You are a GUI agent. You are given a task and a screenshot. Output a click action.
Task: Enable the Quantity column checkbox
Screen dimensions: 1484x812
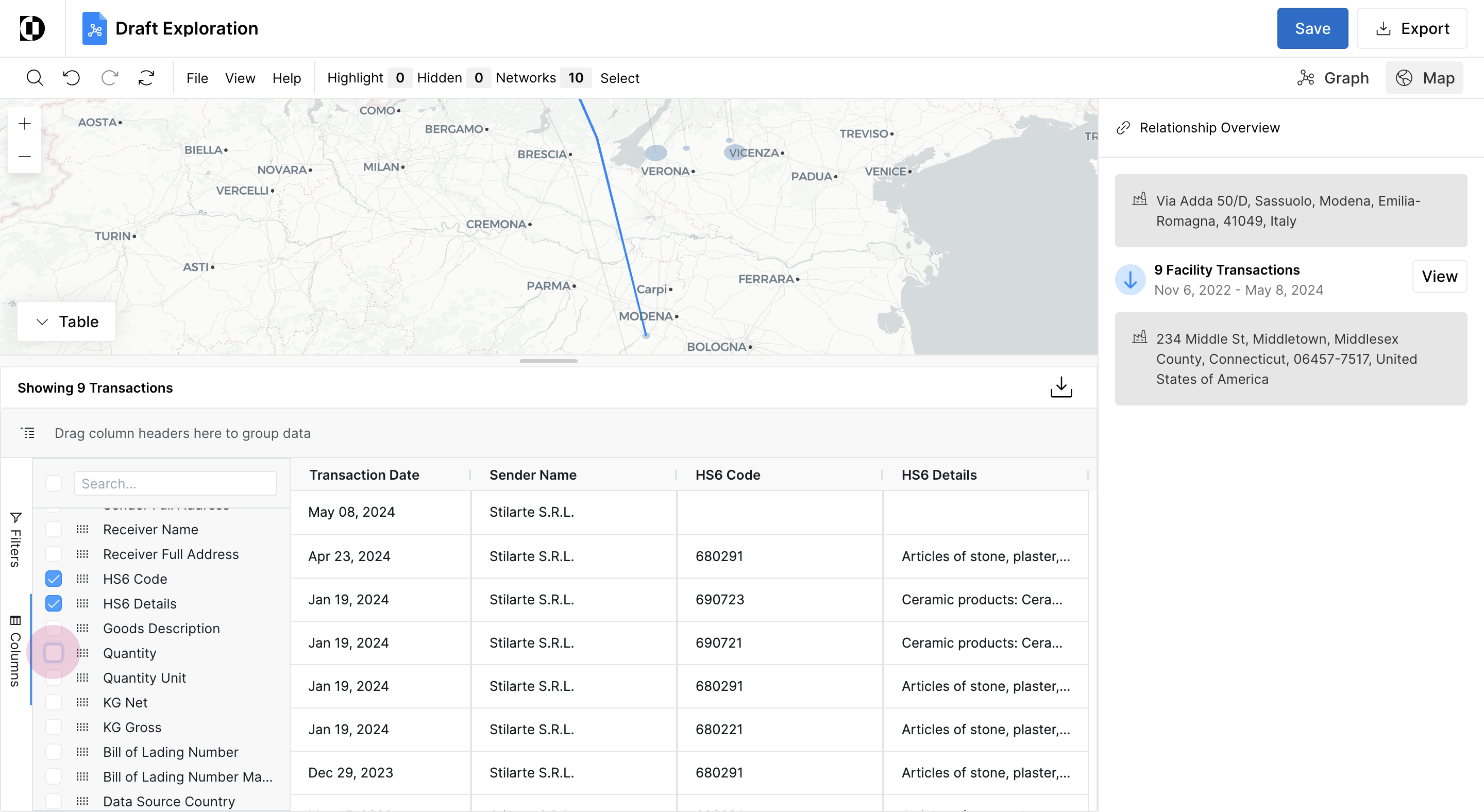pyautogui.click(x=54, y=653)
